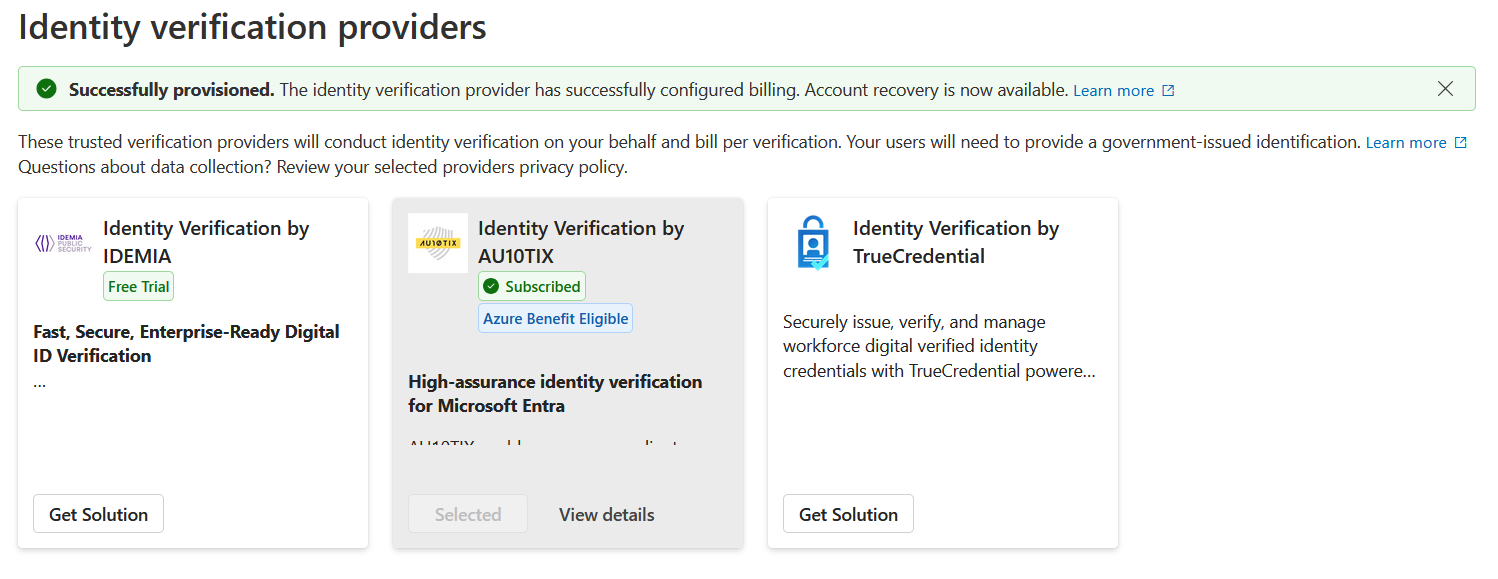
Task: Click the IDEMIA Public Security logo
Action: [63, 243]
